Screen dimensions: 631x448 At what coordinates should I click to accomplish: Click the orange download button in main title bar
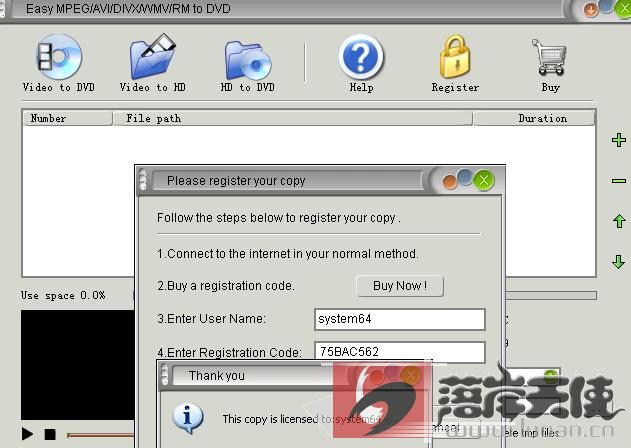pos(591,9)
